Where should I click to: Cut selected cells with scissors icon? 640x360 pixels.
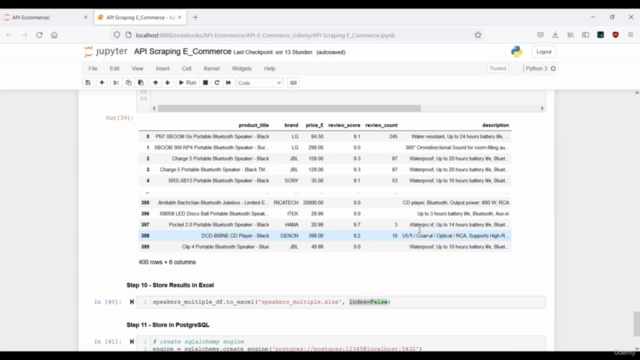116,83
